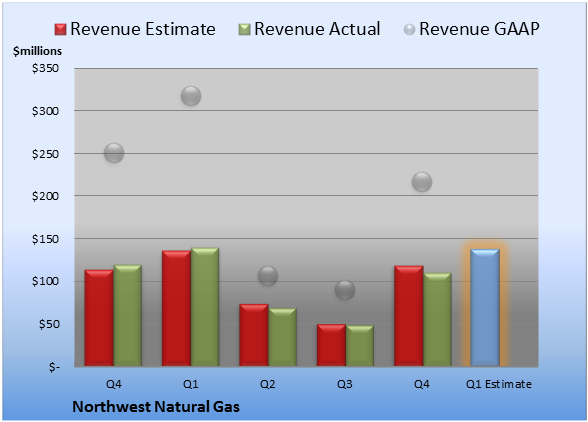Click the $200 axis value
This screenshot has width=588, height=422.
(x=45, y=196)
